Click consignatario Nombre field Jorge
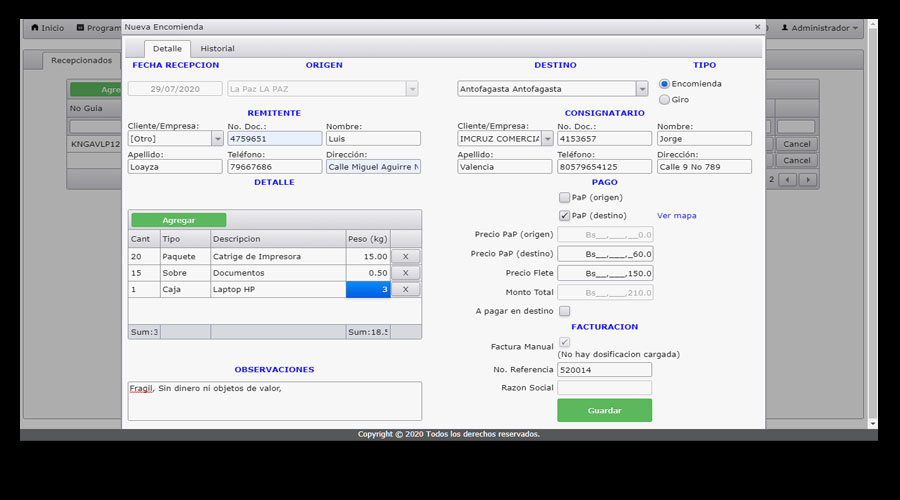Image resolution: width=900 pixels, height=500 pixels. 704,138
